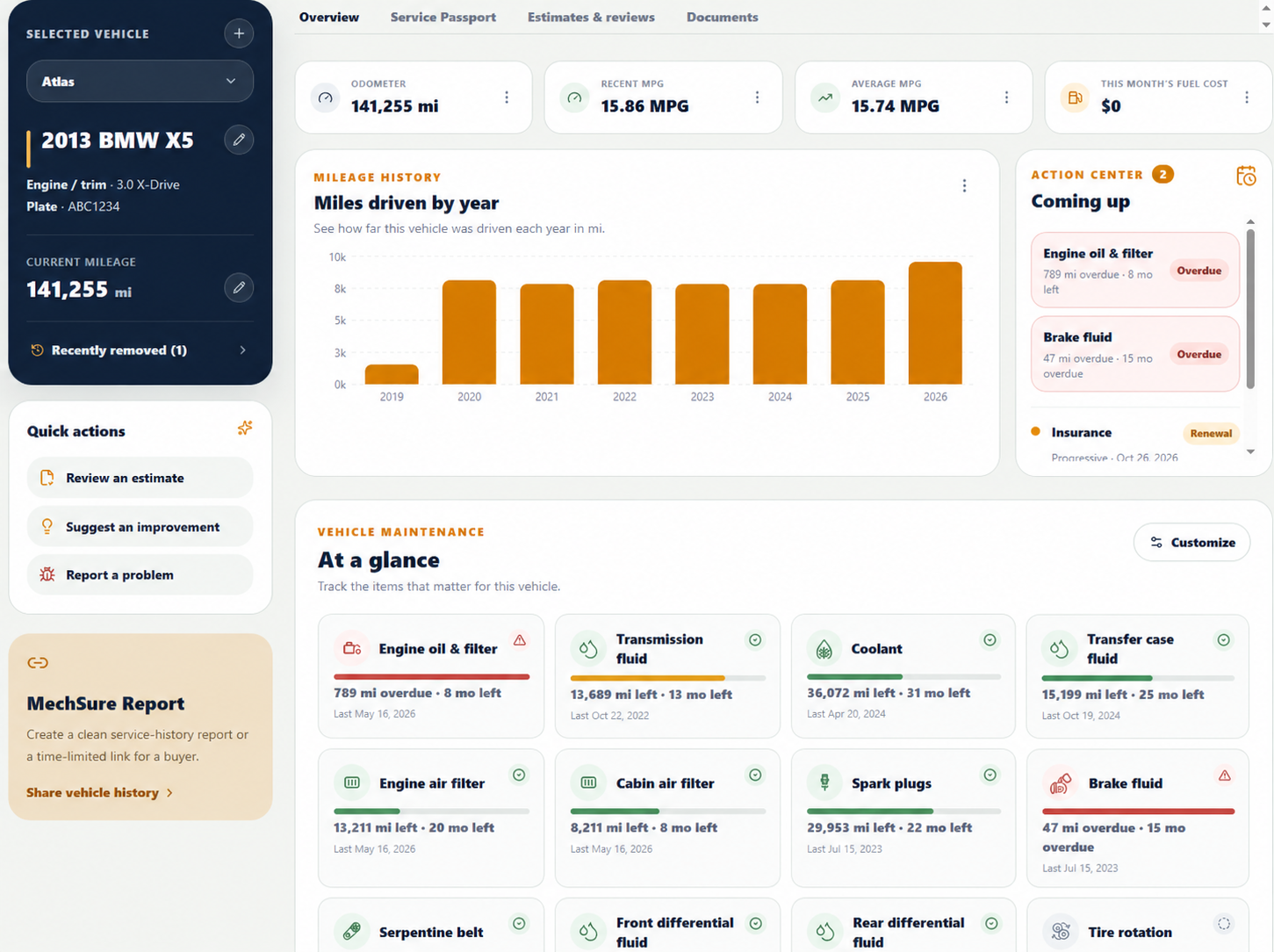Viewport: 1274px width, 952px height.
Task: Open options menu for Odometer card
Action: pyautogui.click(x=507, y=97)
